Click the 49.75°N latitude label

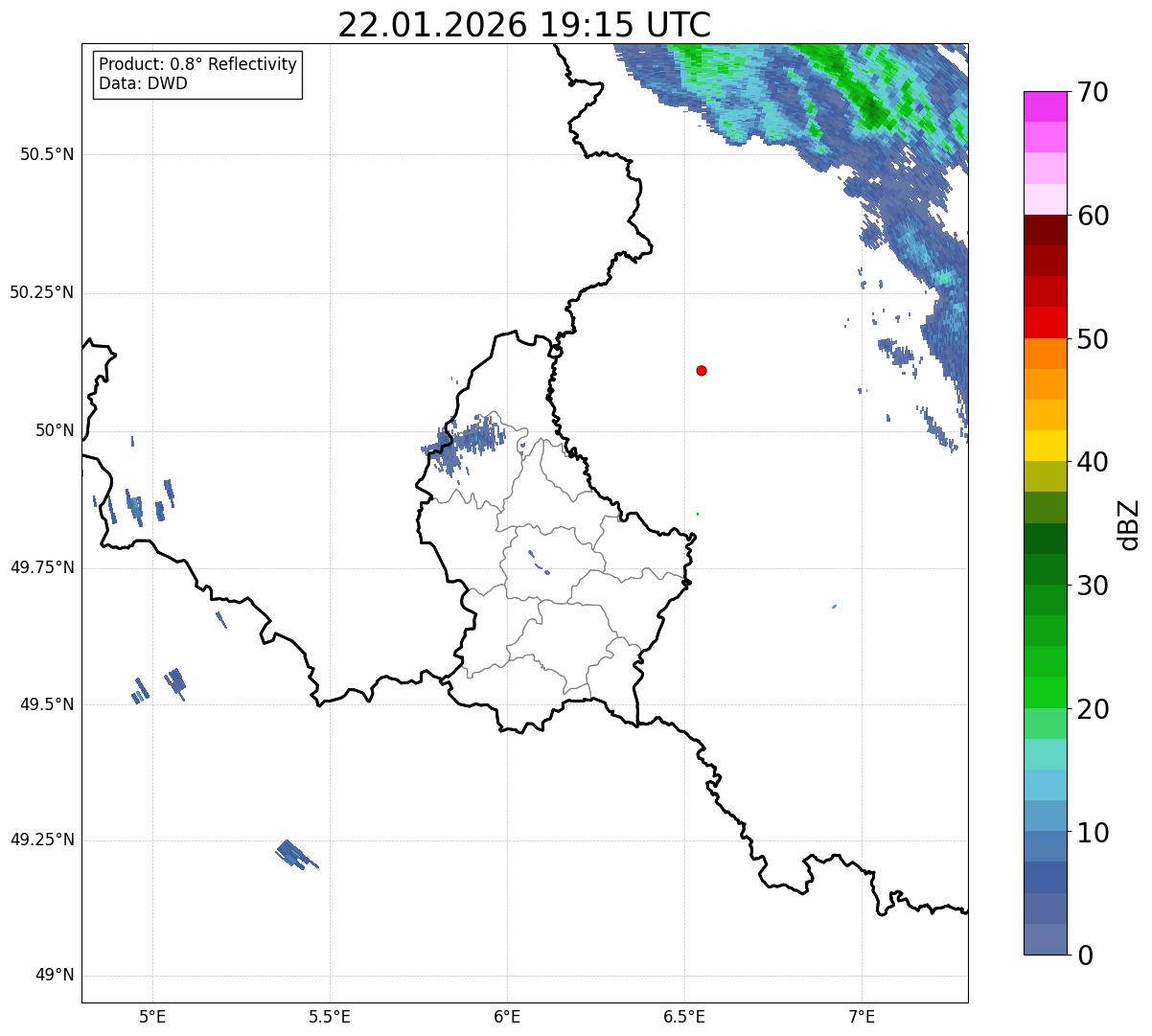42,567
